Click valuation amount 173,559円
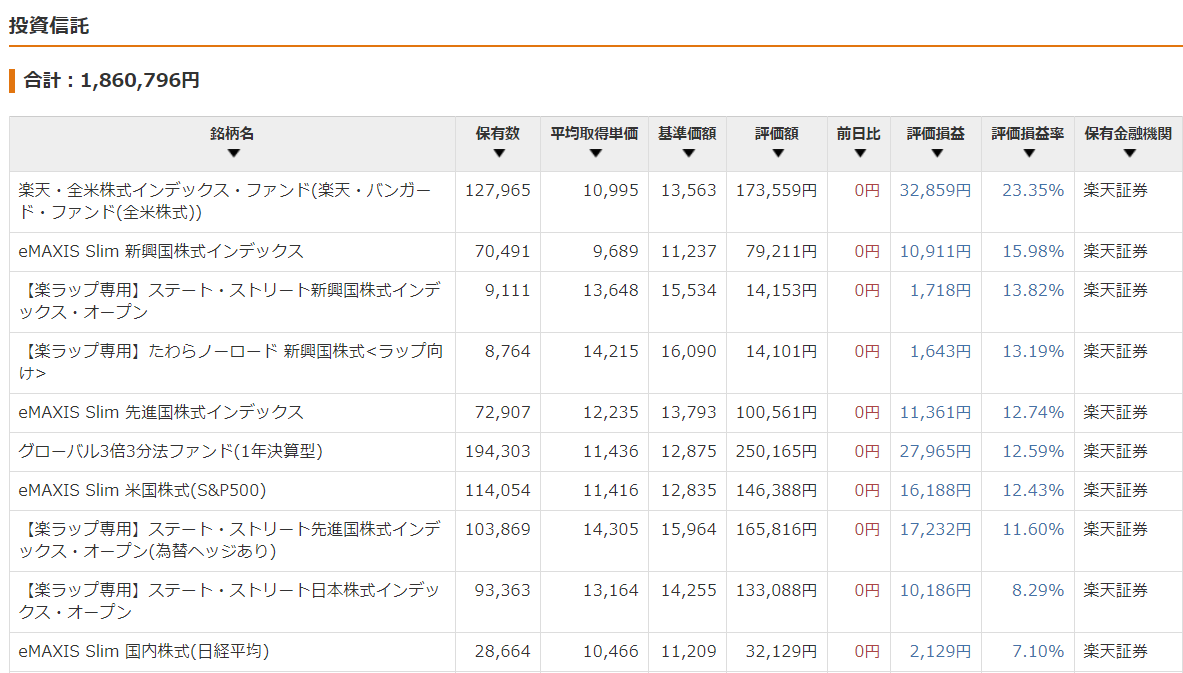The height and width of the screenshot is (673, 1183). coord(776,190)
